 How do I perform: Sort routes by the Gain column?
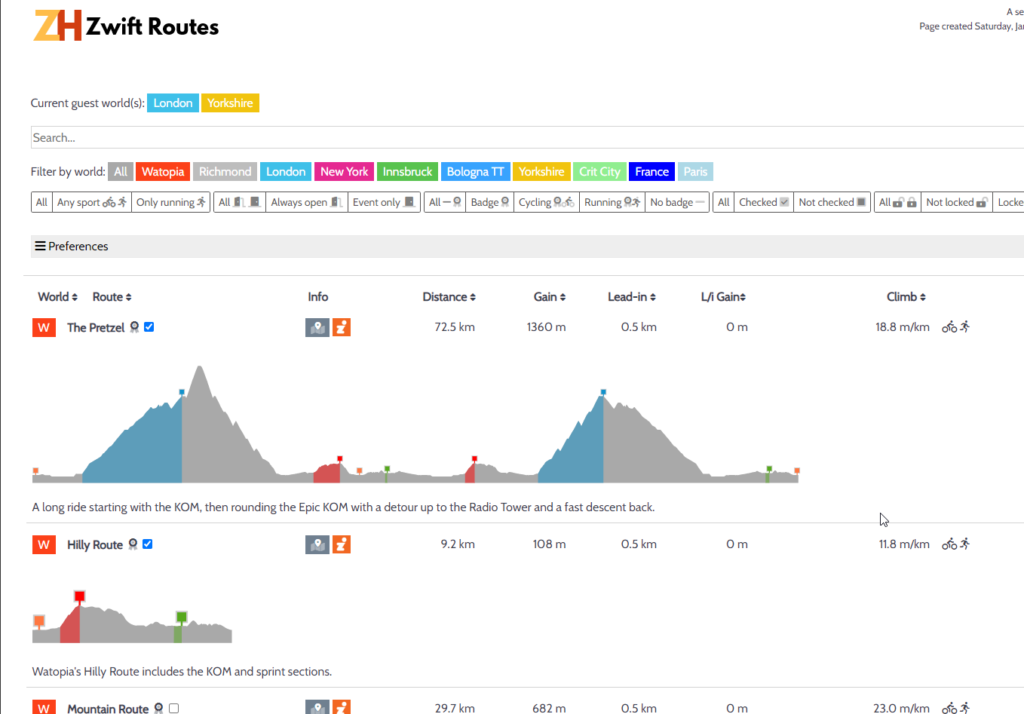coord(548,296)
